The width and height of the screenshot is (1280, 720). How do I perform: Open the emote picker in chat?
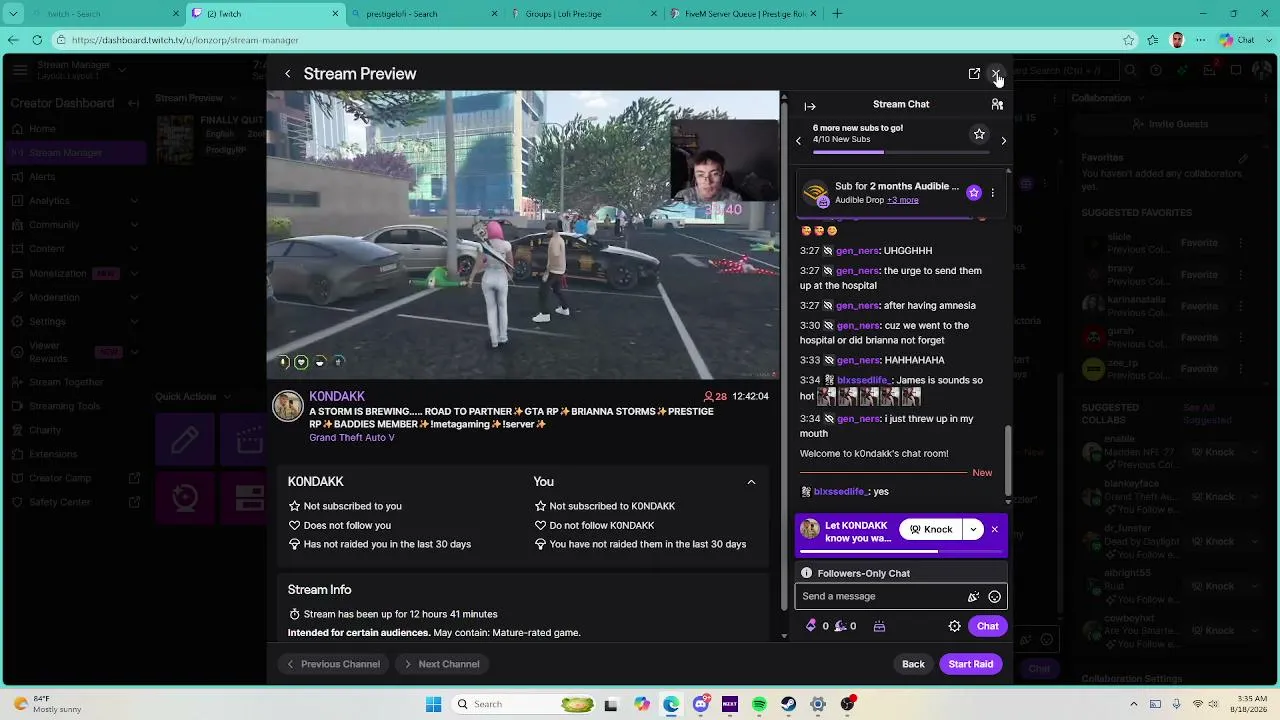tap(994, 597)
